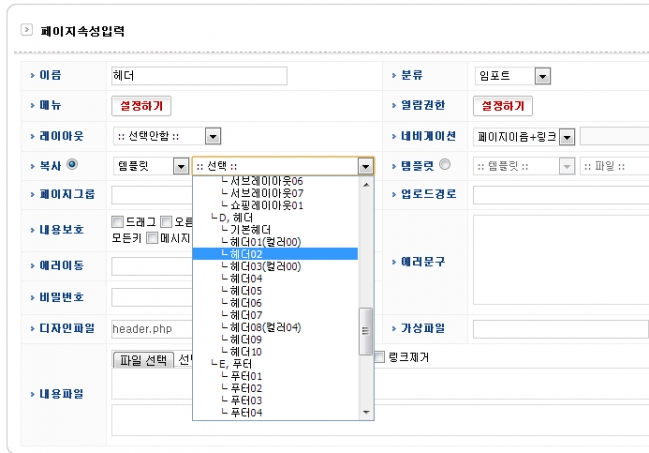Viewport: 649px width, 453px height.
Task: Choose 푸터04 from the list
Action: click(275, 412)
